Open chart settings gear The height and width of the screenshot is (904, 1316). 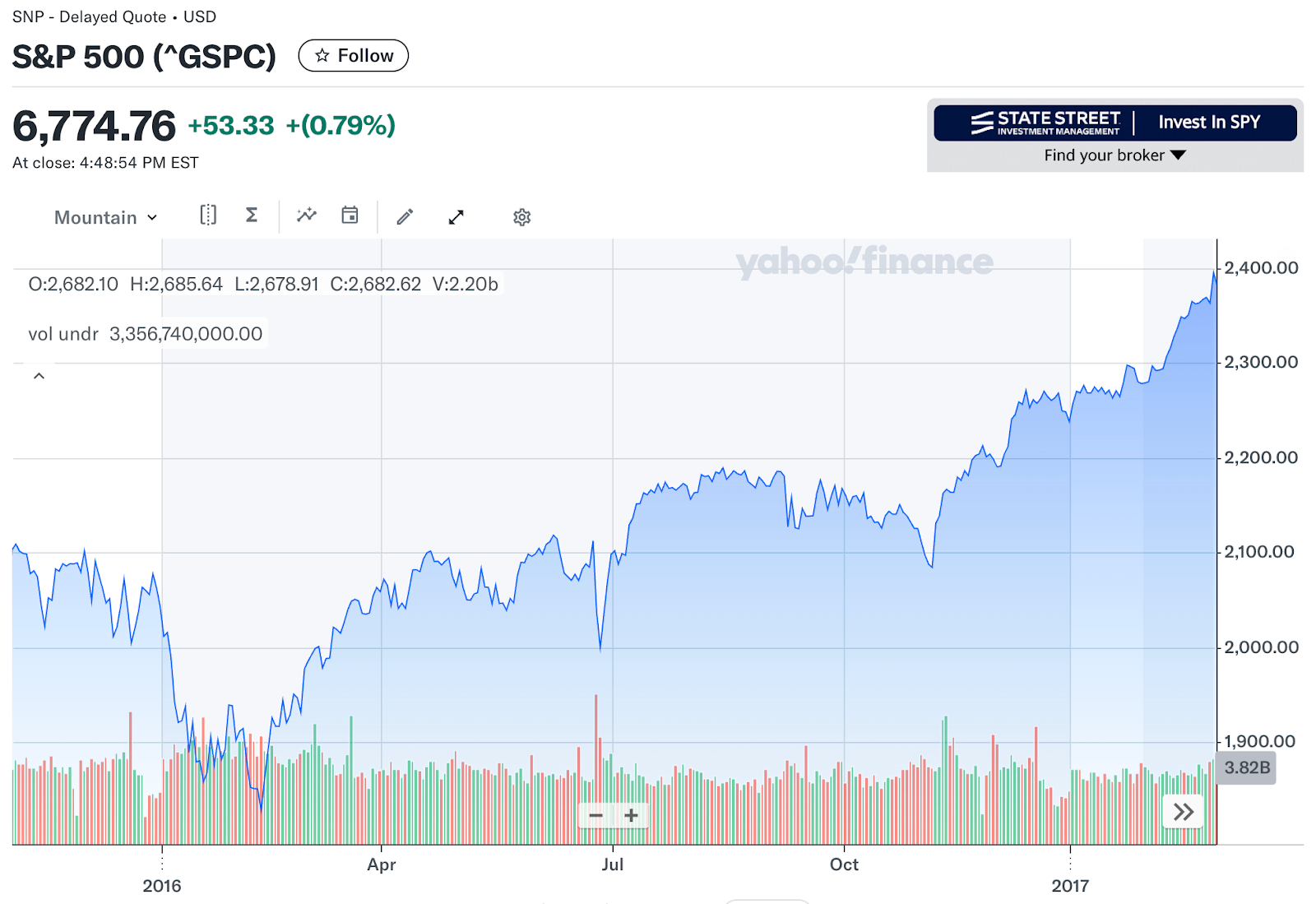point(521,217)
